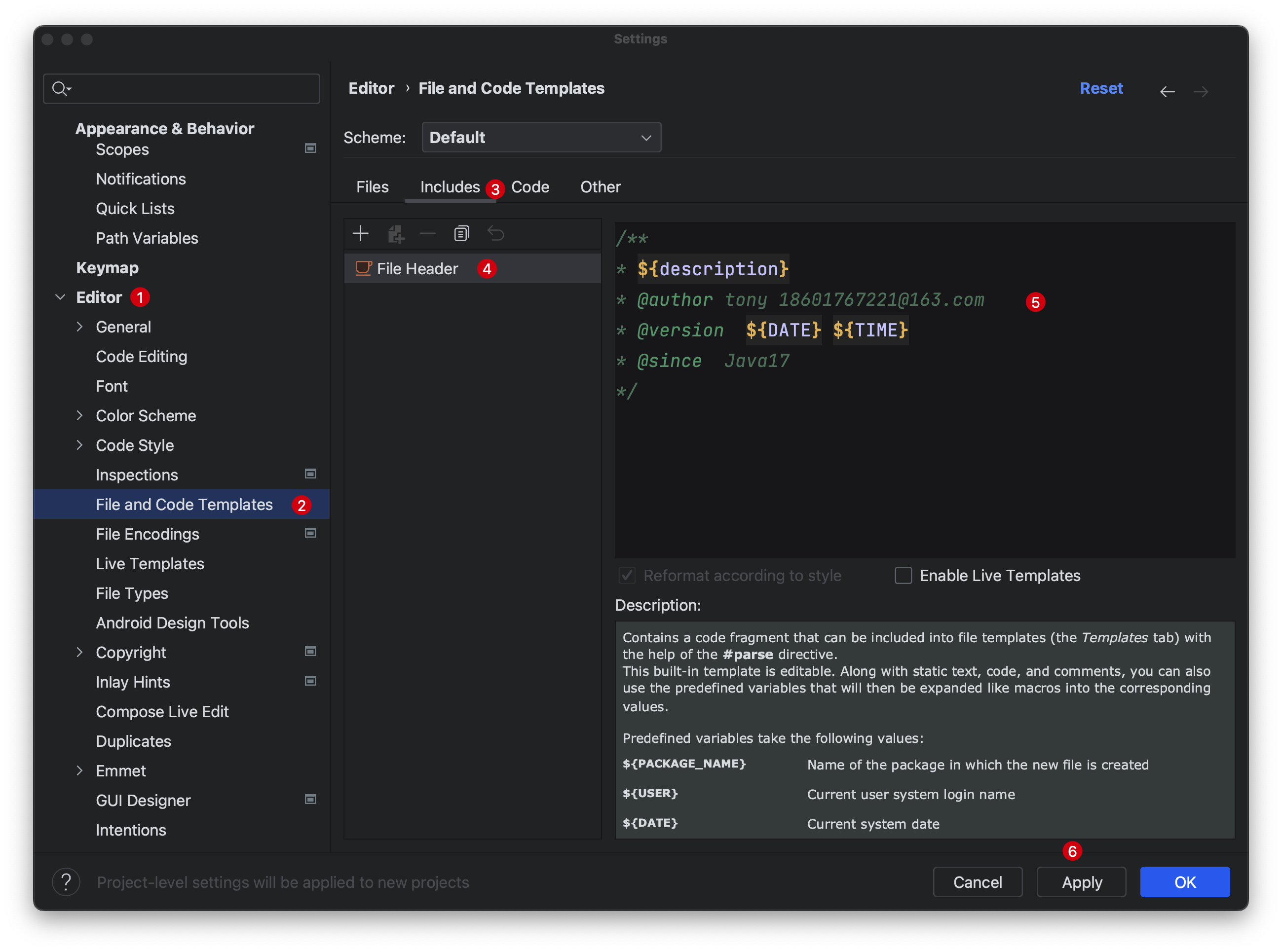Expand the Copyright node
The height and width of the screenshot is (952, 1282).
click(x=79, y=652)
